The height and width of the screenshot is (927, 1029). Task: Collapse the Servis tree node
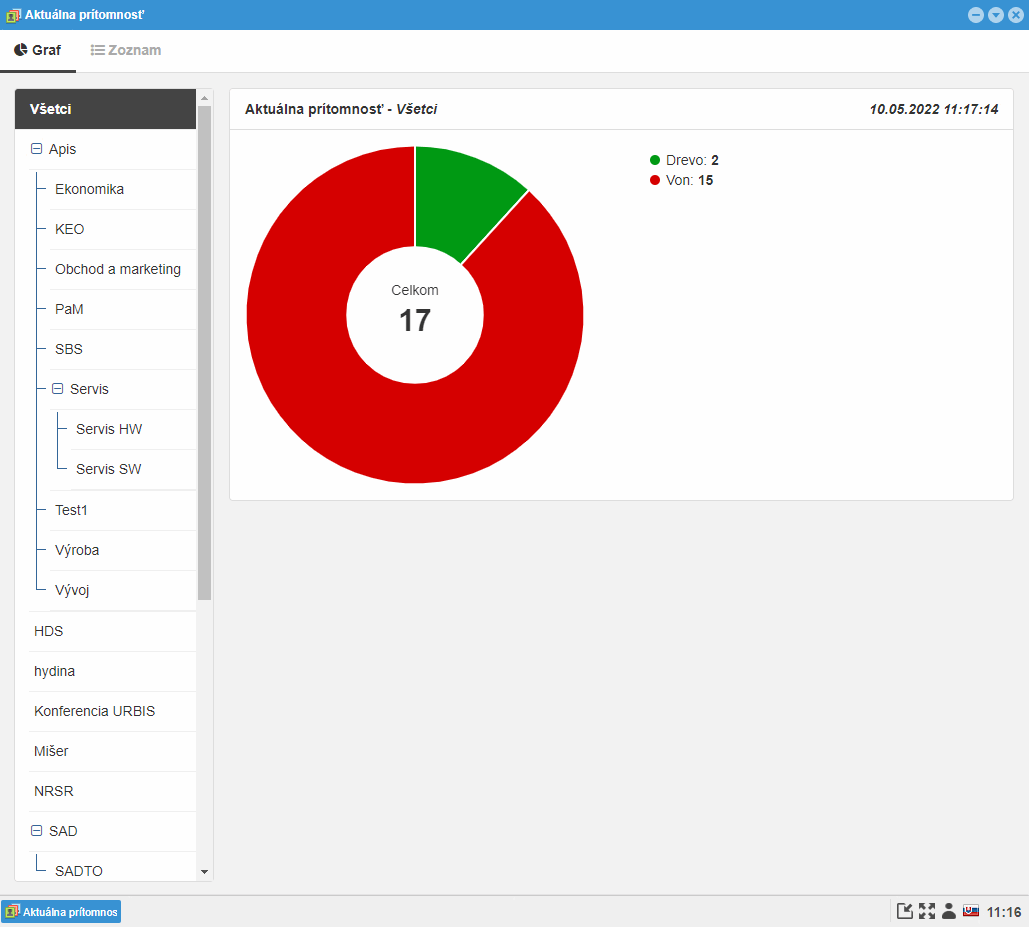click(x=57, y=389)
